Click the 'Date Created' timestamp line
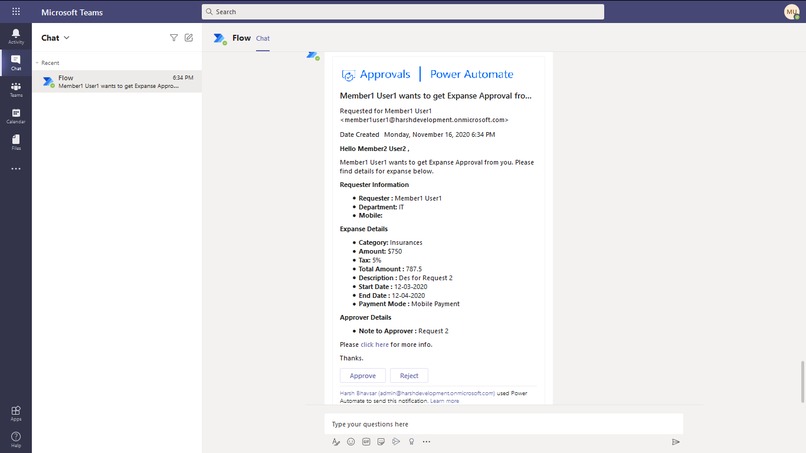The height and width of the screenshot is (453, 806). [x=417, y=135]
